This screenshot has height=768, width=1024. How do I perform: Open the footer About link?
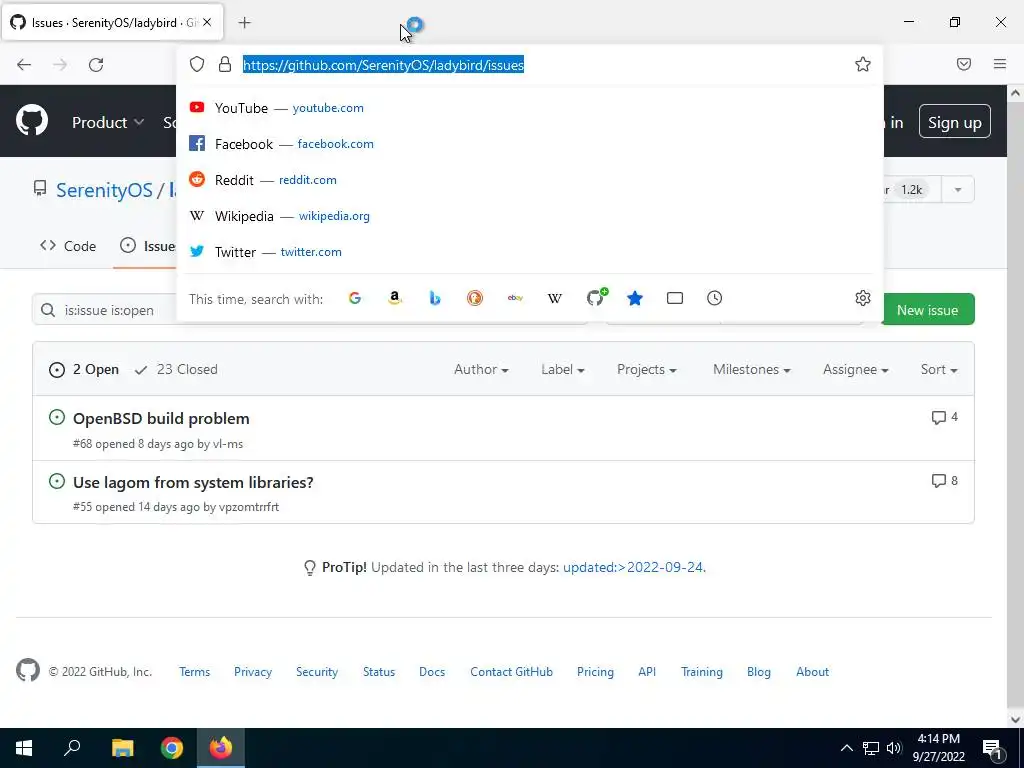pyautogui.click(x=812, y=672)
